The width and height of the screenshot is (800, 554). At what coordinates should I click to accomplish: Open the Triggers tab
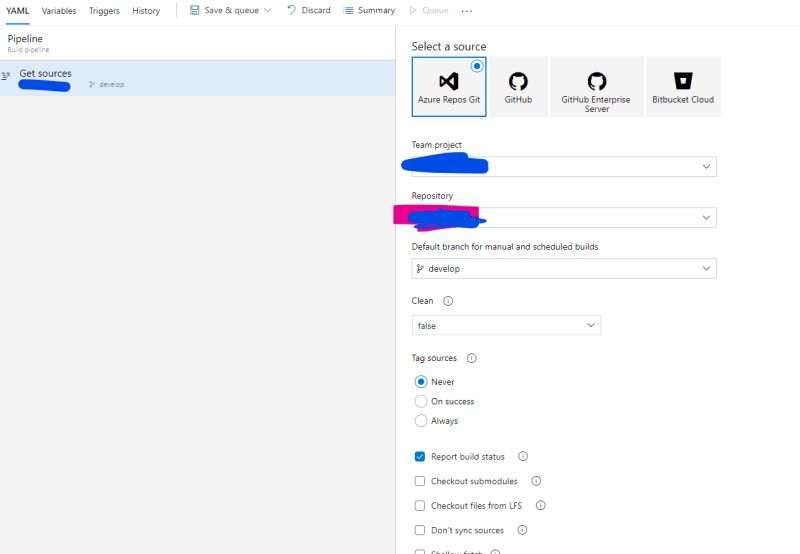point(104,11)
